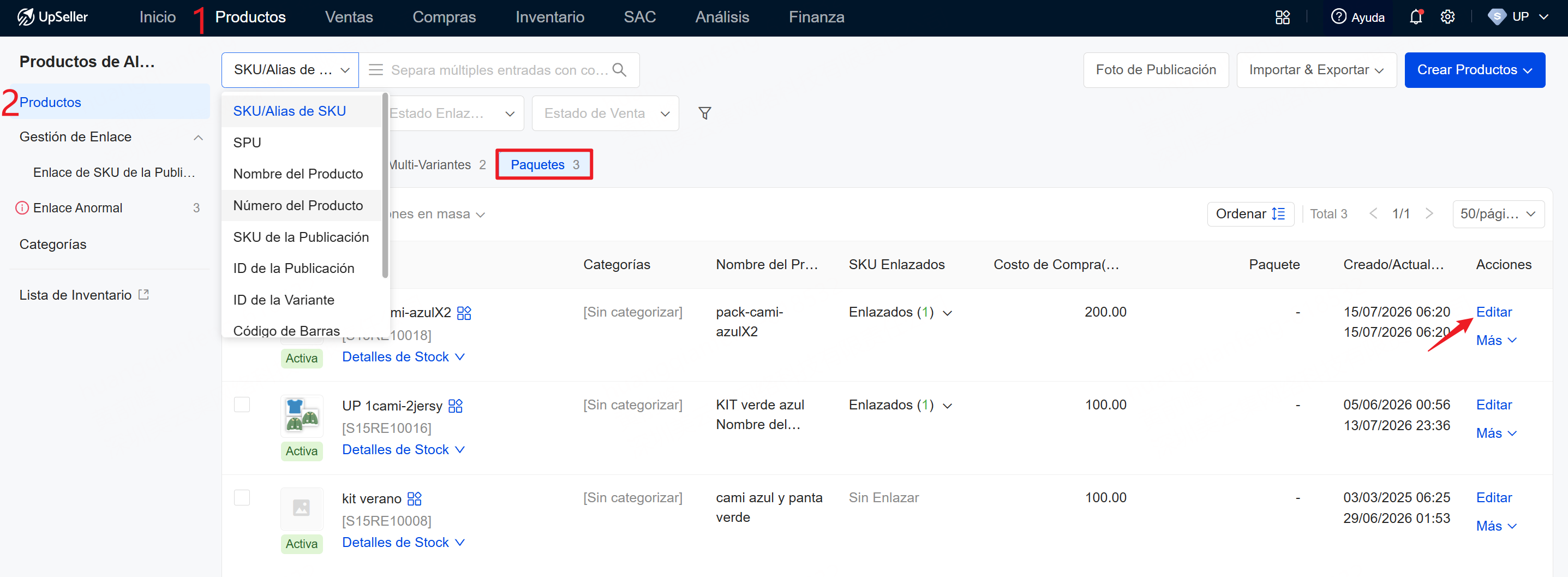Open the settings gear icon

pyautogui.click(x=1447, y=17)
